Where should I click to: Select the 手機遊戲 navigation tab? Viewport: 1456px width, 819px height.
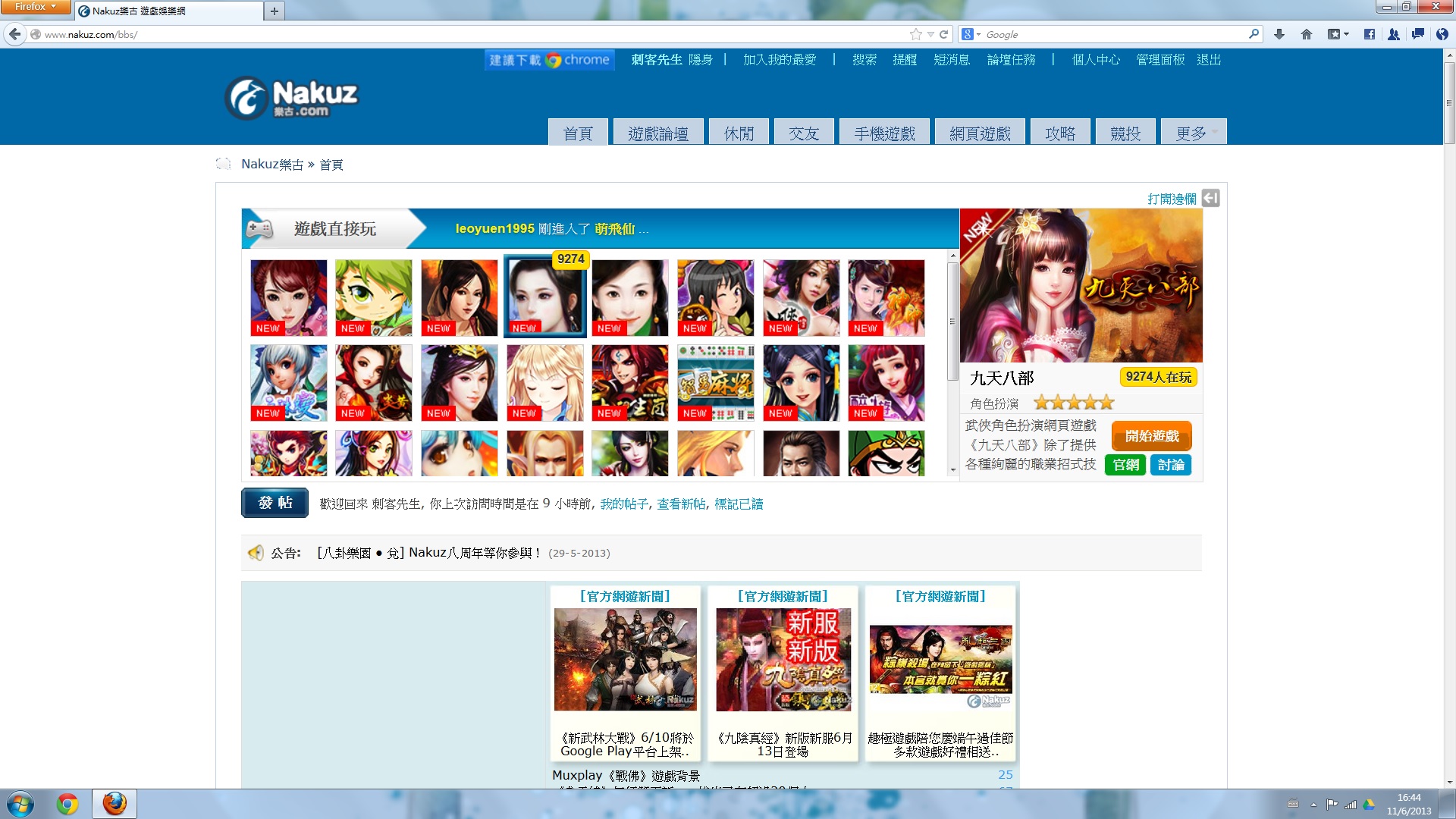coord(884,133)
